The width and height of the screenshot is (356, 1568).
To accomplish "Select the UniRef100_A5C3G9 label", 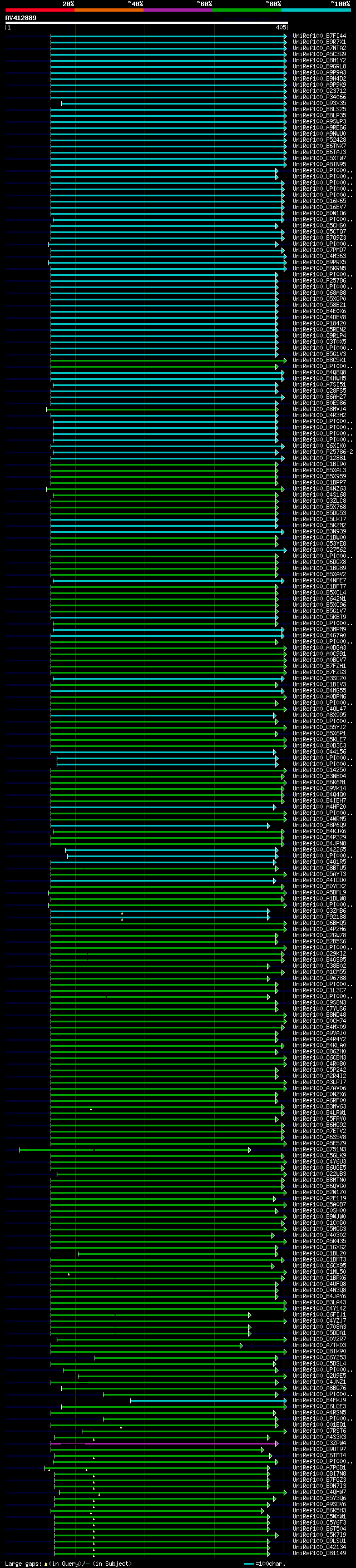I will click(319, 54).
